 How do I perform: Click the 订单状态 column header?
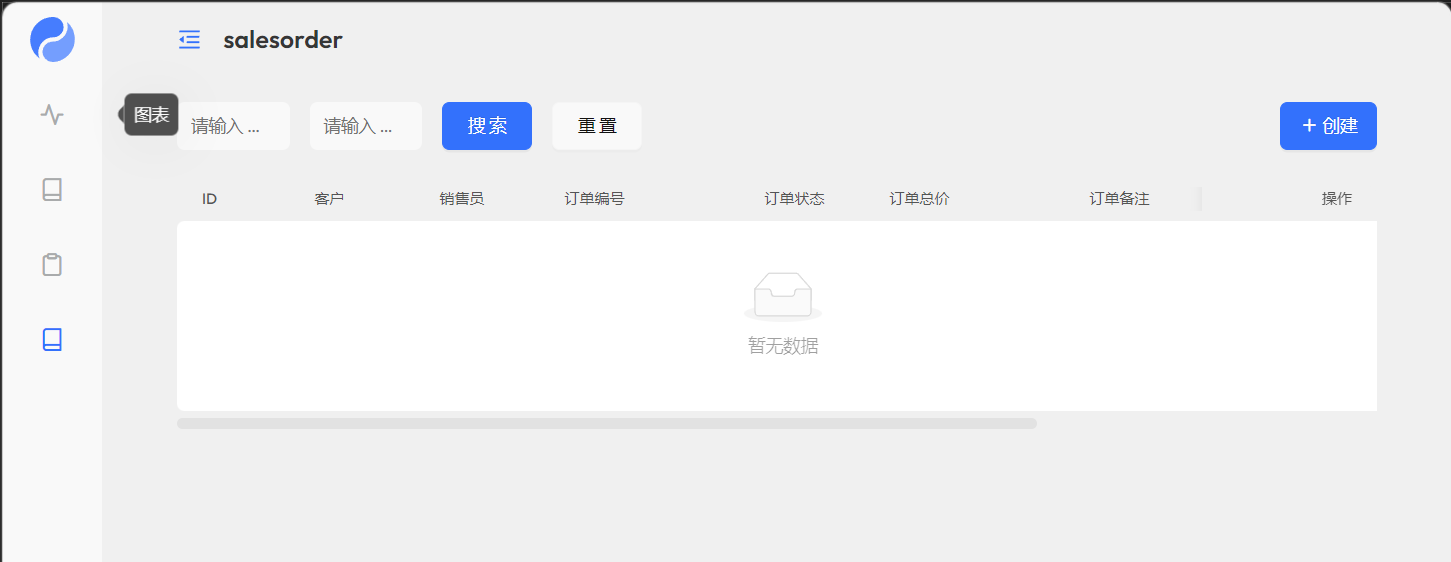(794, 199)
